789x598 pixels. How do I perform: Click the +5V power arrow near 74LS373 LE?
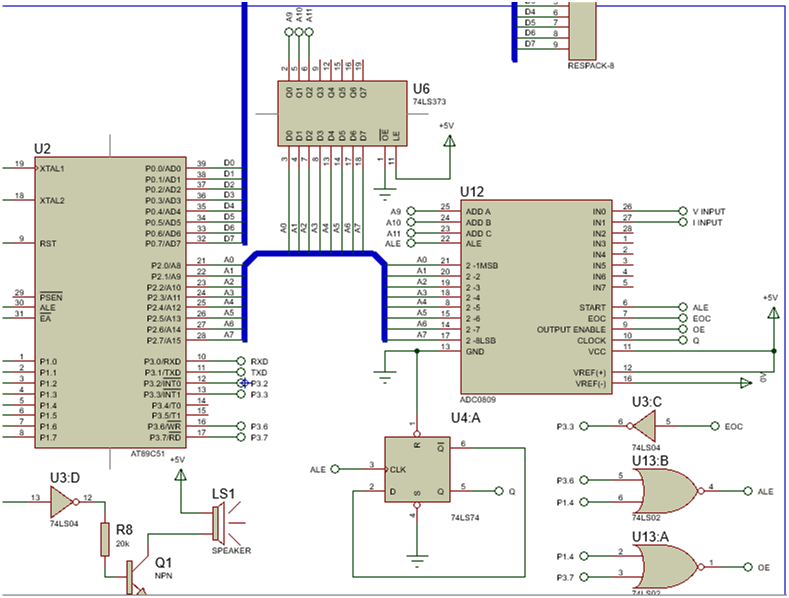tap(449, 141)
